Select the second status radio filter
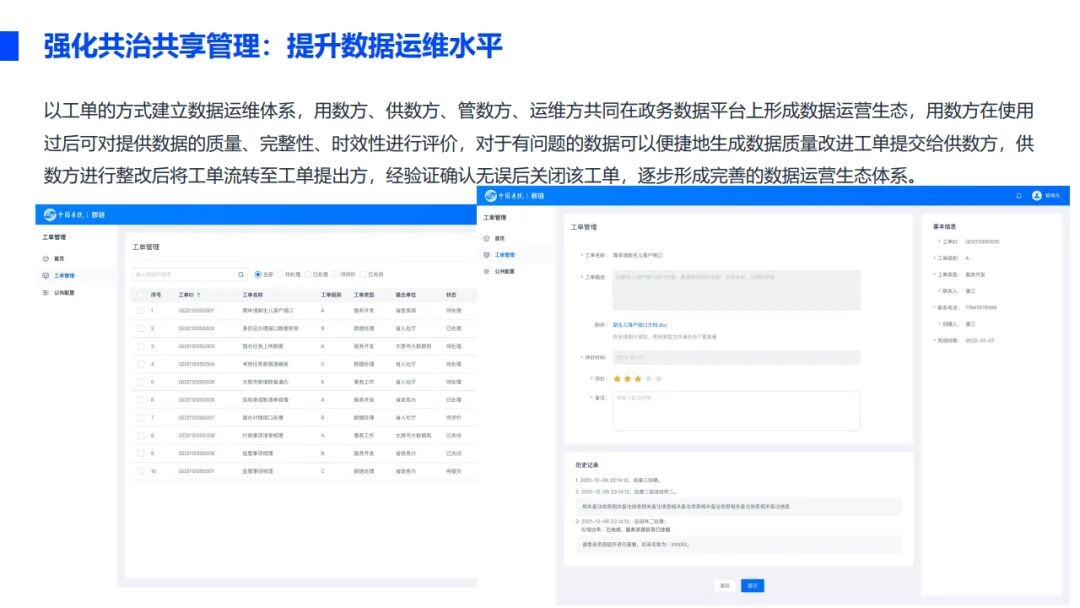1080x608 pixels. (x=280, y=275)
